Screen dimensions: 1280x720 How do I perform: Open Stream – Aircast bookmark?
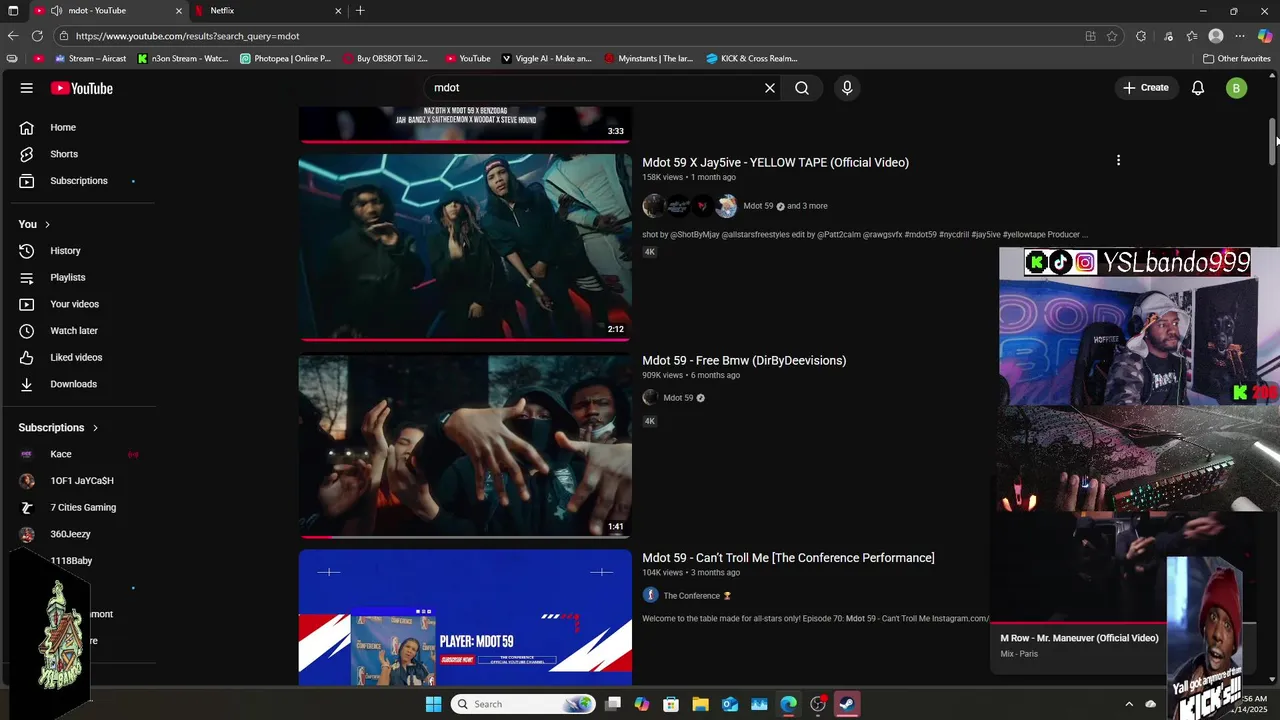(91, 58)
